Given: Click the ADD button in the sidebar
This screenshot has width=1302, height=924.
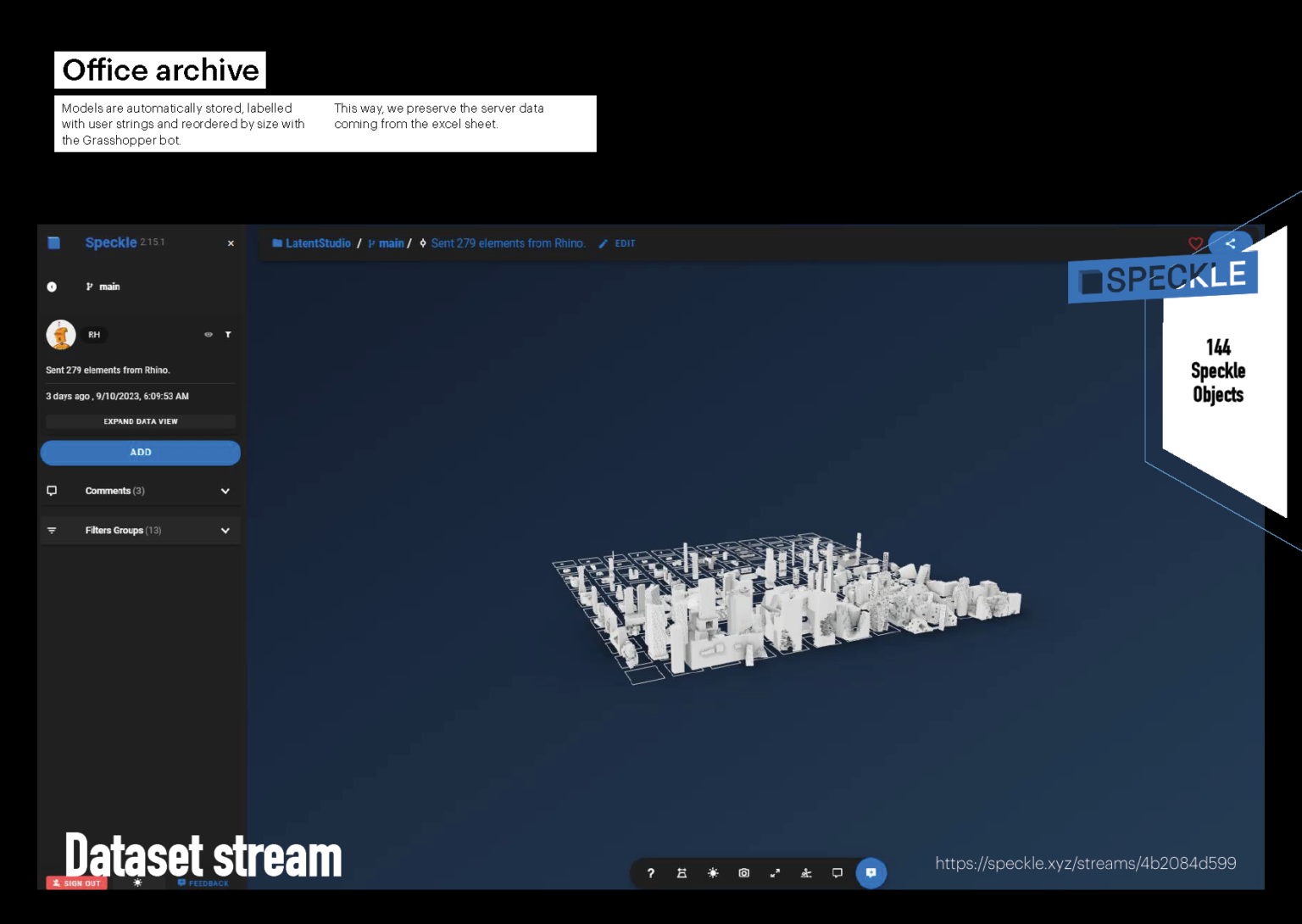Looking at the screenshot, I should pos(140,453).
